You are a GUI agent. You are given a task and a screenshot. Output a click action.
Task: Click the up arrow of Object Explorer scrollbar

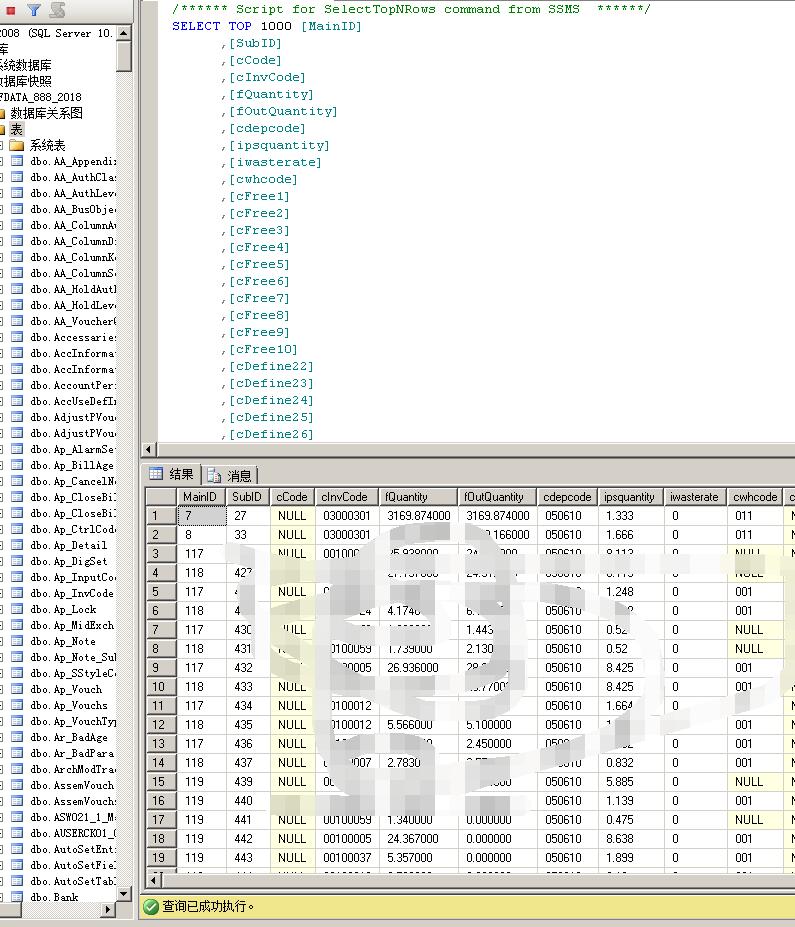point(123,33)
